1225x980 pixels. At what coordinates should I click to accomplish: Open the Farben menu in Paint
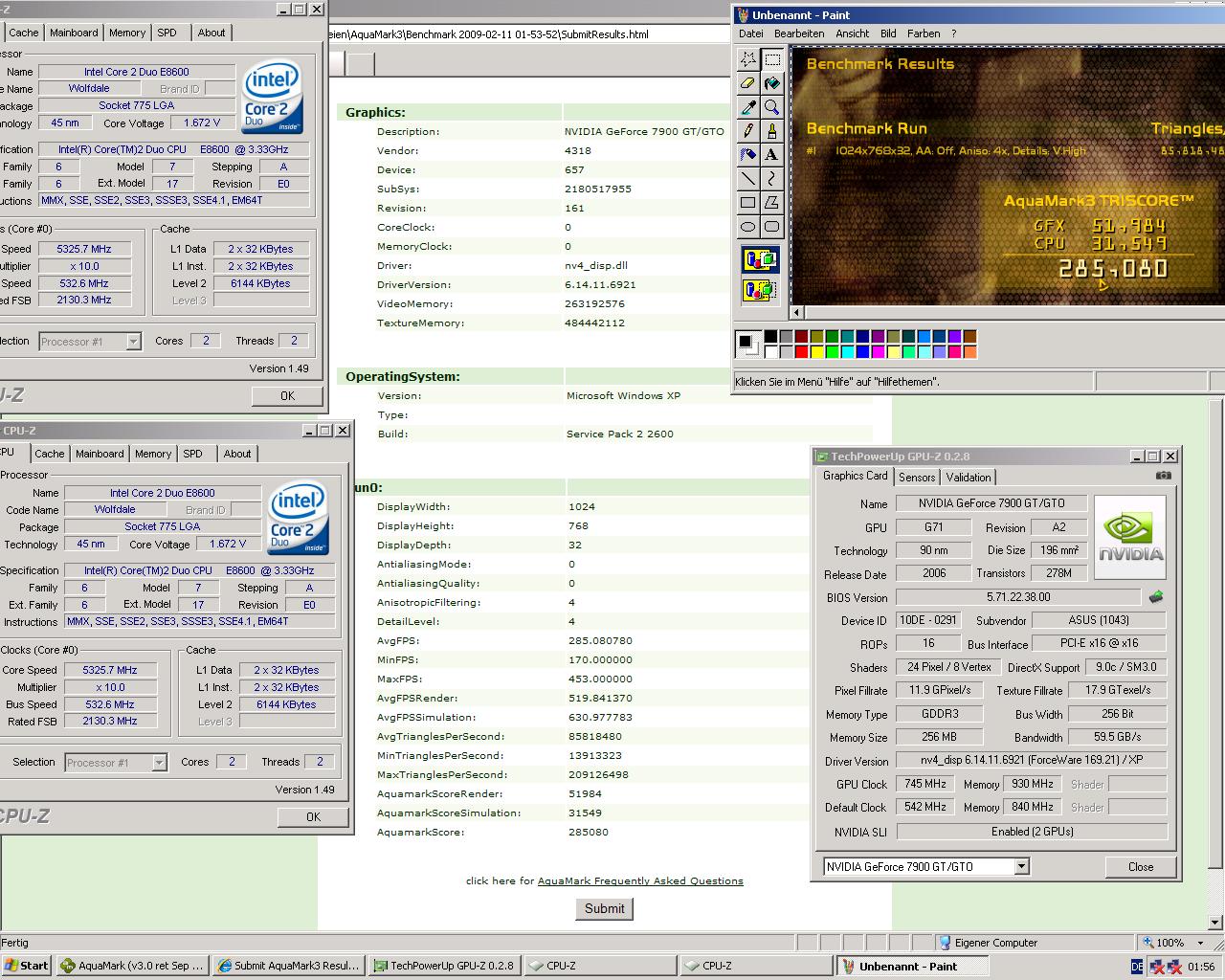point(924,33)
